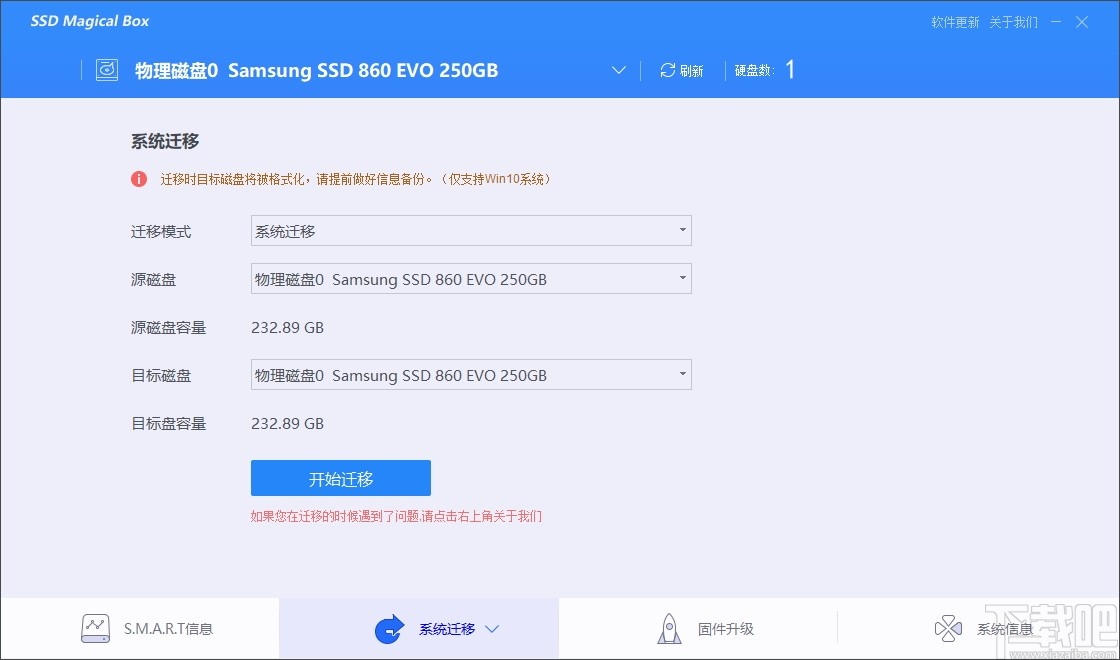
Task: Click the disk drive icon in header
Action: point(107,70)
